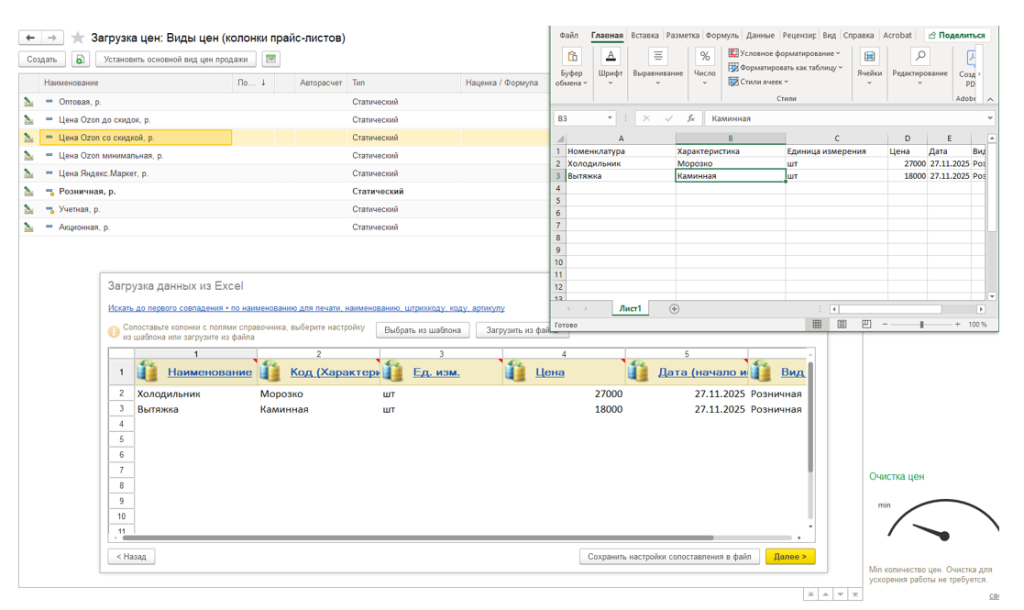Open the Шрифт font group icon in Excel
The height and width of the screenshot is (610, 1024).
[x=610, y=57]
